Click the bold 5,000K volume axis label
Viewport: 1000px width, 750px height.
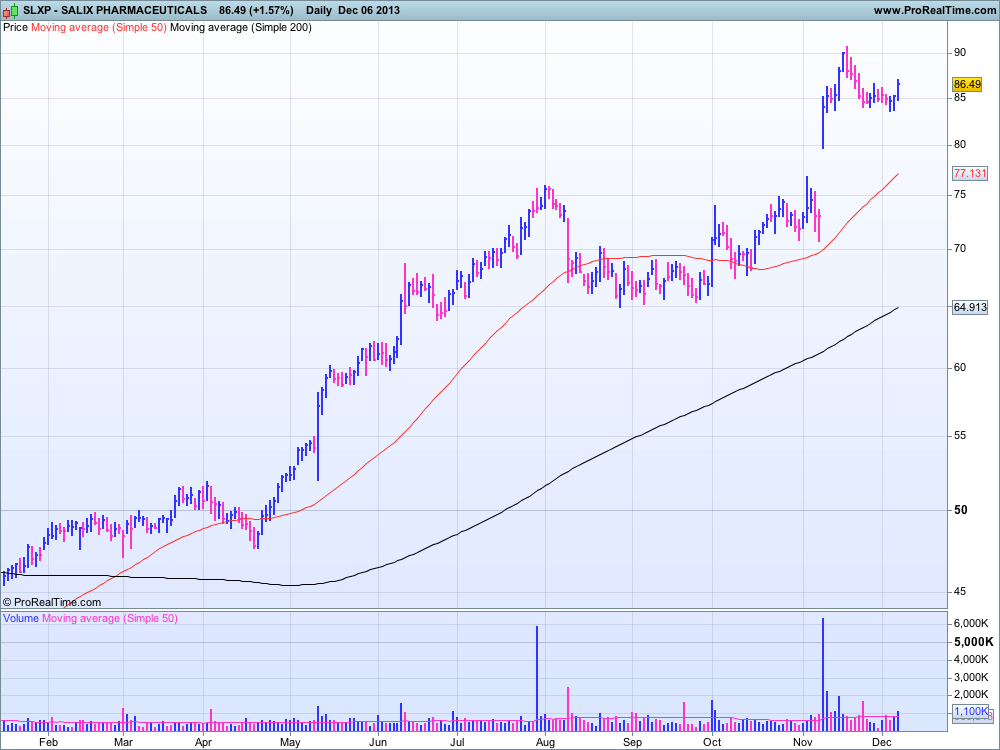[973, 642]
